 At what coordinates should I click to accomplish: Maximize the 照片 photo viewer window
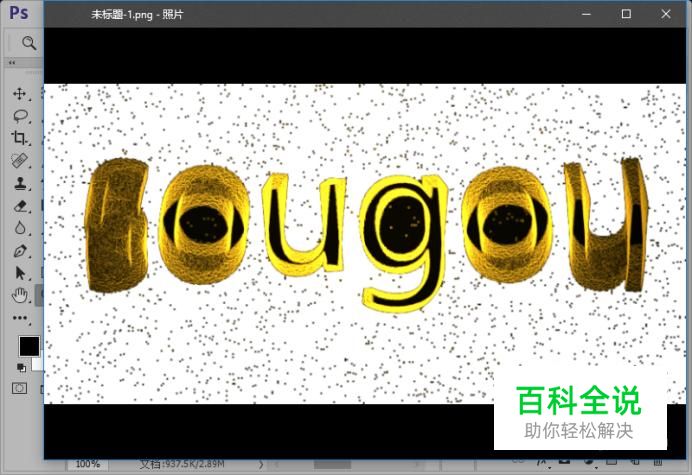pyautogui.click(x=626, y=14)
